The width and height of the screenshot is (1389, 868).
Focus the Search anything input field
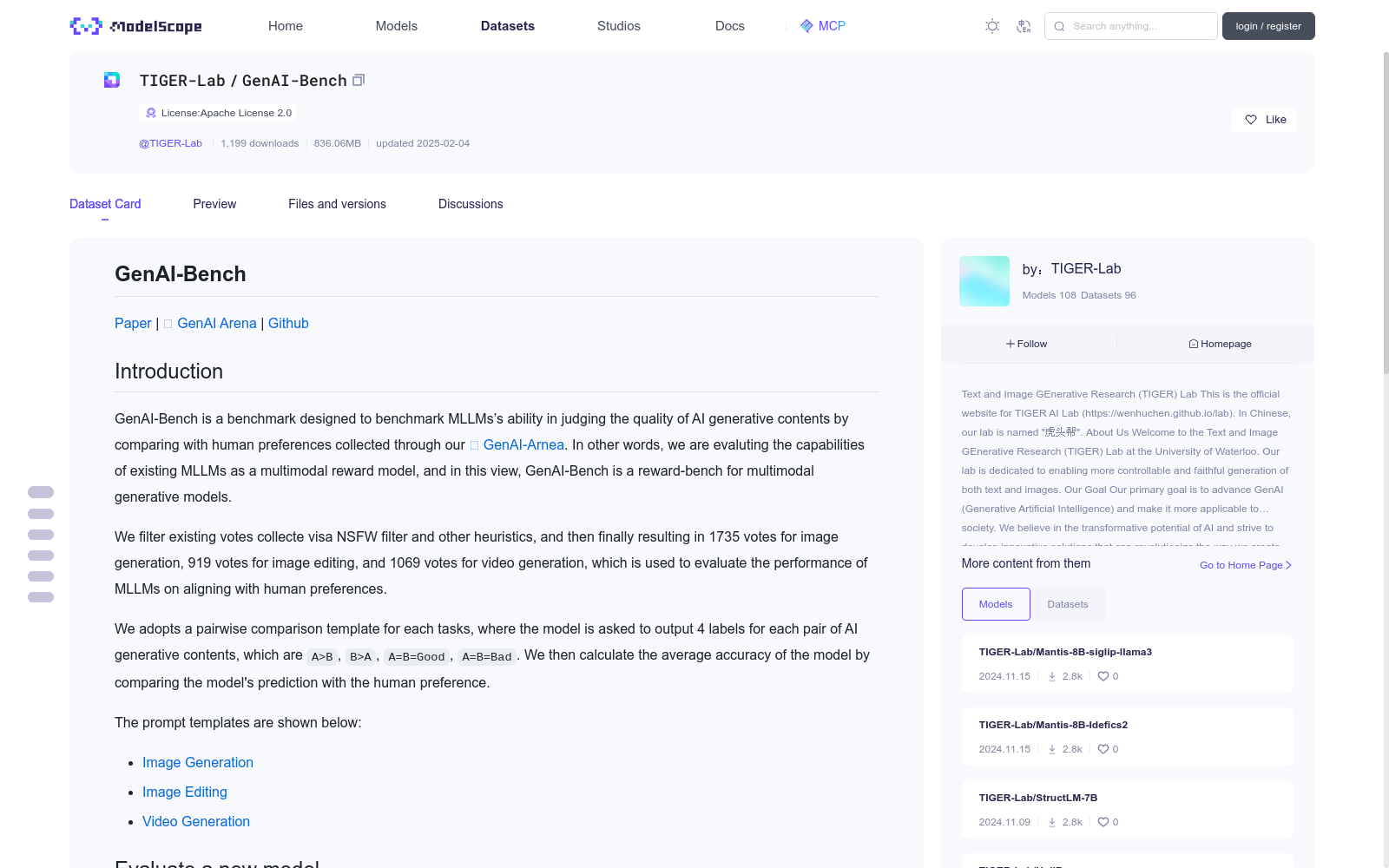point(1131,26)
